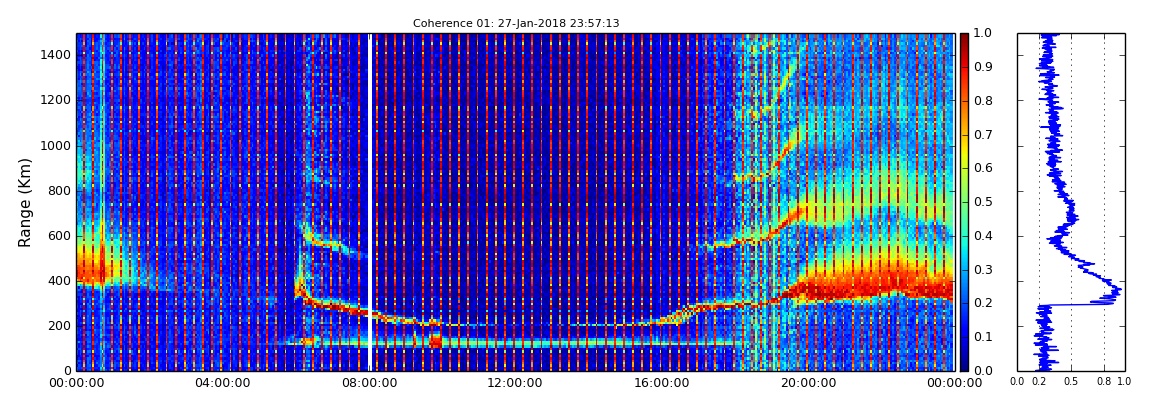The height and width of the screenshot is (407, 1150).
Task: Pick the 0.9 label on the colorbar
Action: pyautogui.click(x=981, y=67)
